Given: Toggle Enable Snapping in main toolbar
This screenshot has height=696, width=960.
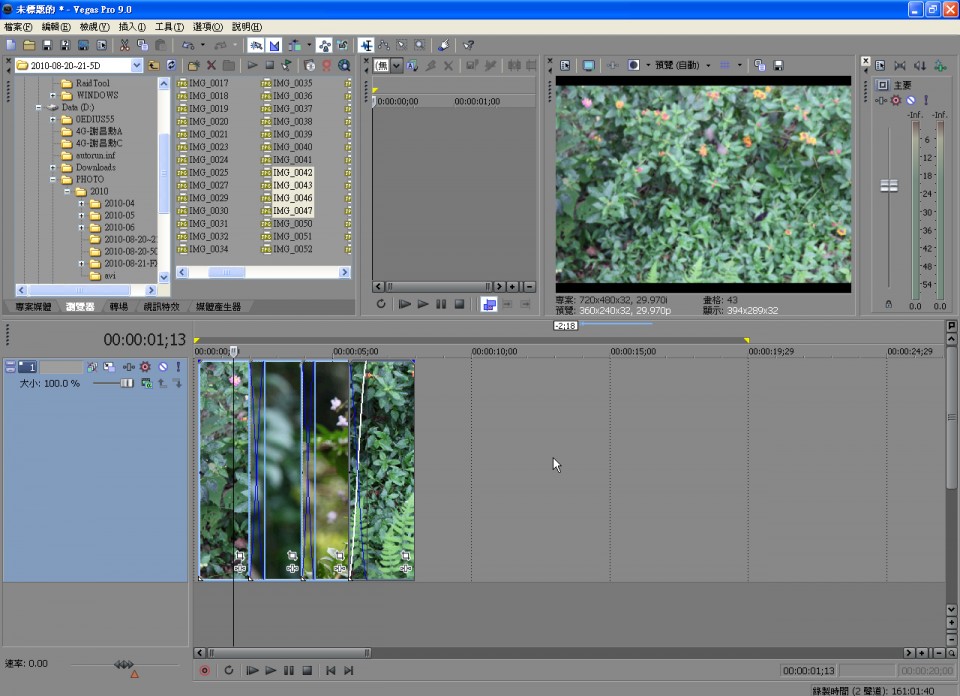Looking at the screenshot, I should (256, 45).
